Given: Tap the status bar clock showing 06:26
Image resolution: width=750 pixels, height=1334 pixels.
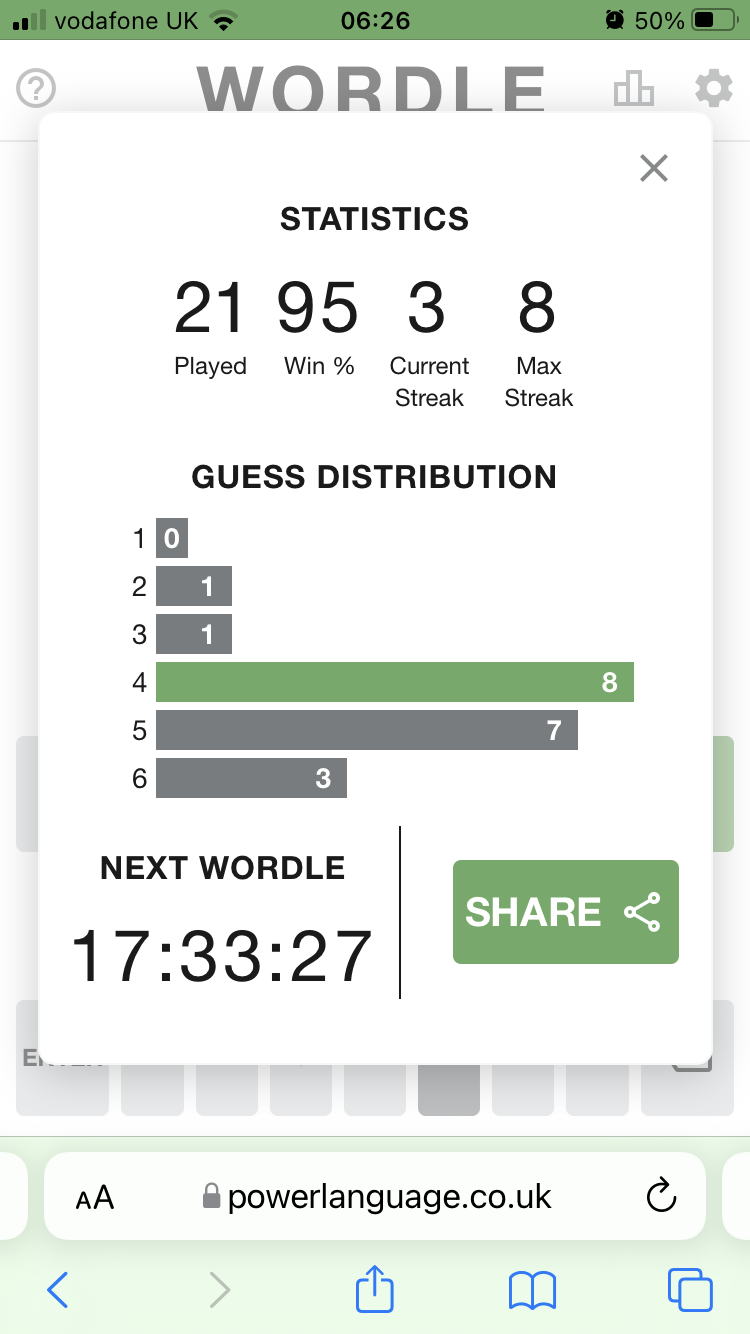Looking at the screenshot, I should (376, 20).
